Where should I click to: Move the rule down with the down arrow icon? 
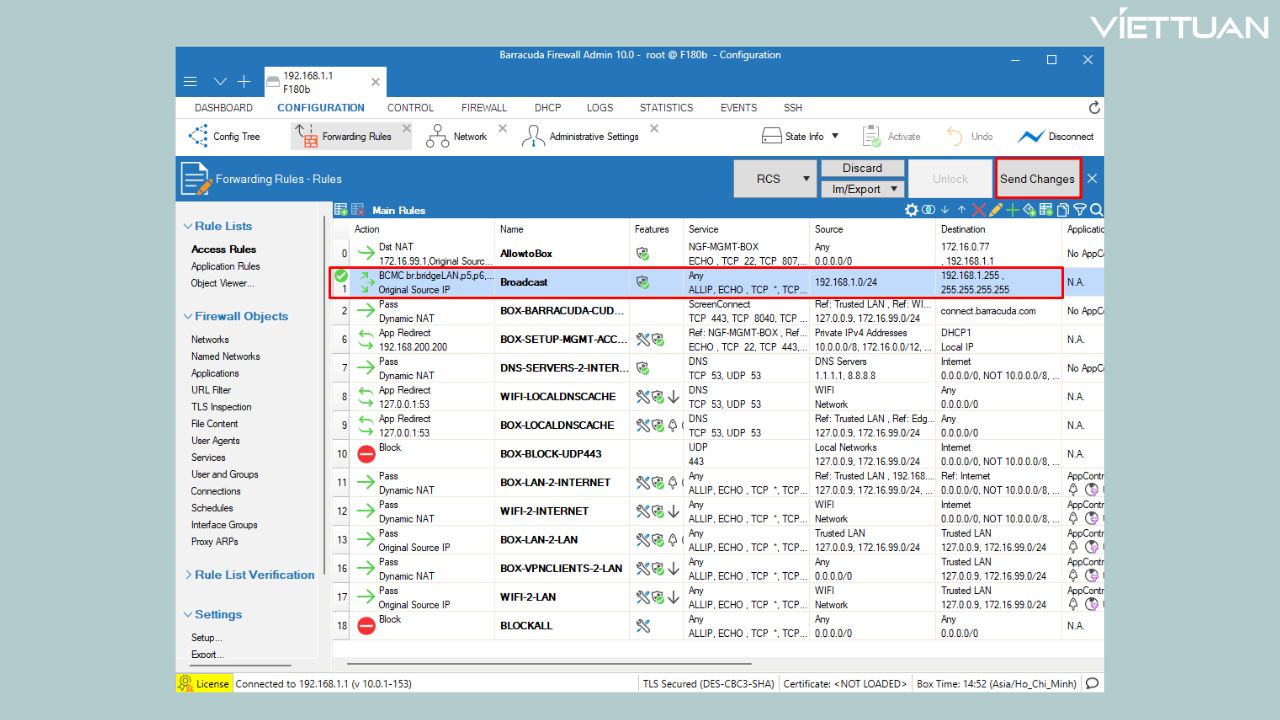click(945, 210)
